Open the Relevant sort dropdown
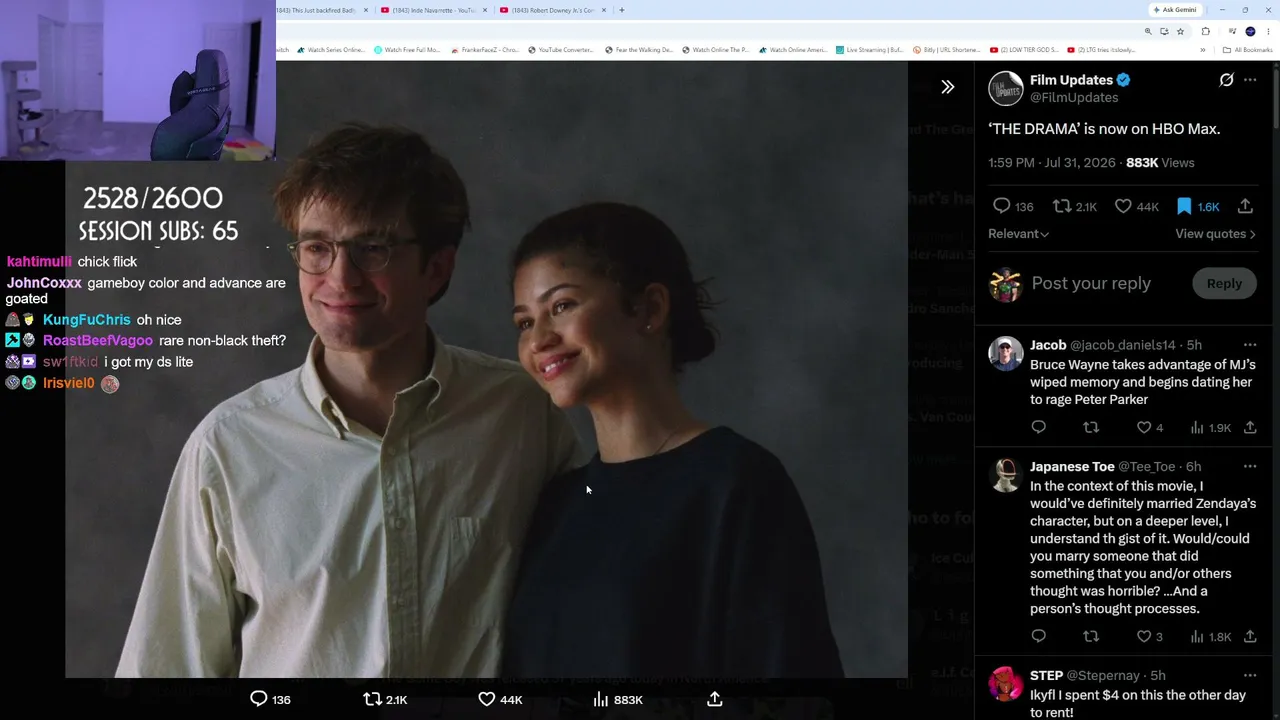This screenshot has width=1280, height=720. (x=1018, y=234)
